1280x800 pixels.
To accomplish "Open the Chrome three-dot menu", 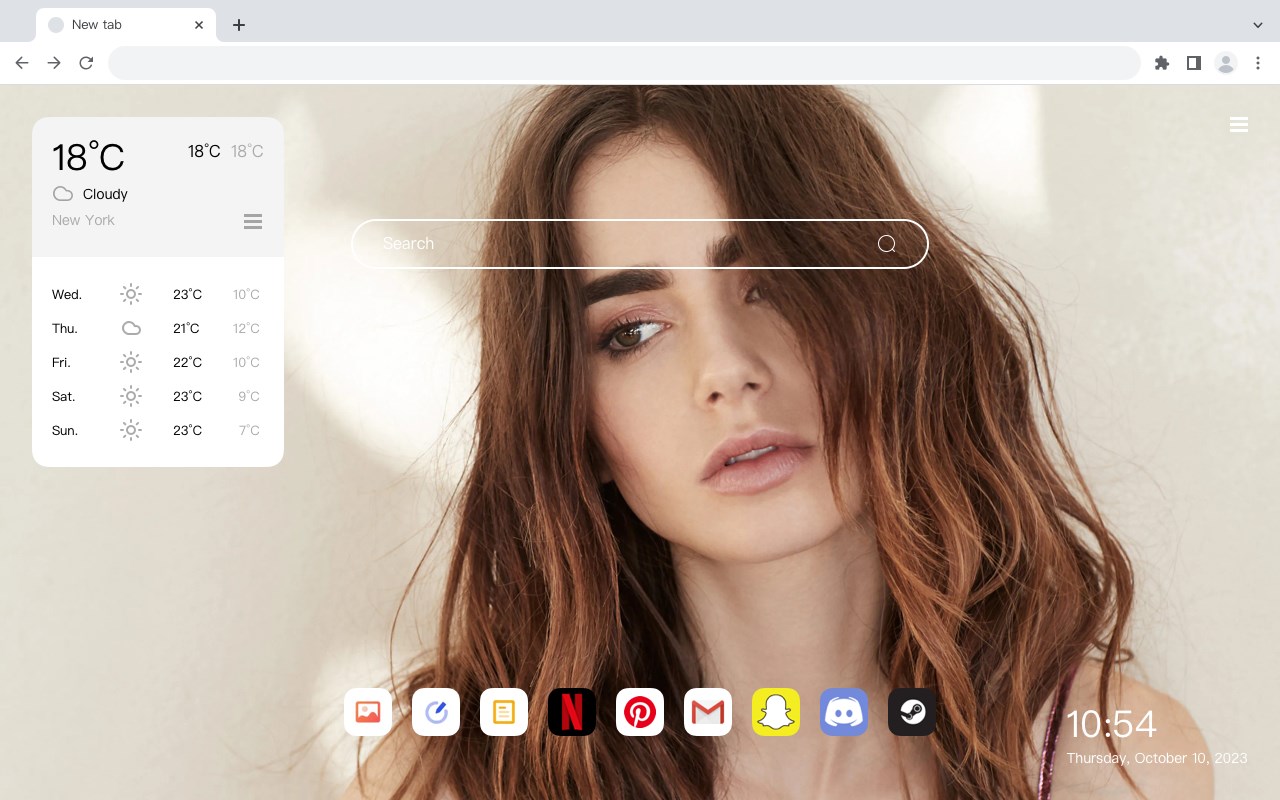I will (1258, 63).
